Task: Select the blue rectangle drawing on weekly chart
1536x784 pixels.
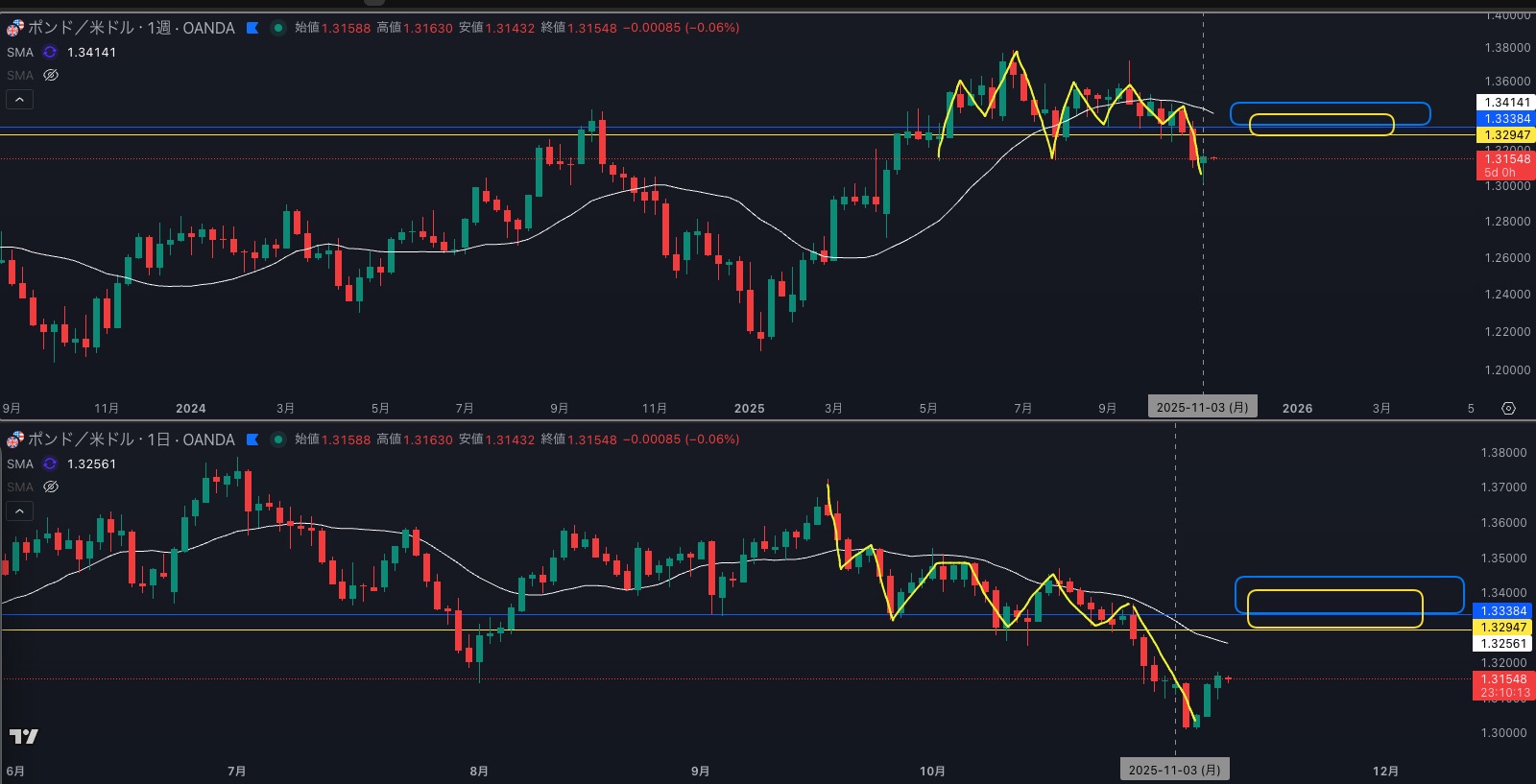Action: 1330,104
